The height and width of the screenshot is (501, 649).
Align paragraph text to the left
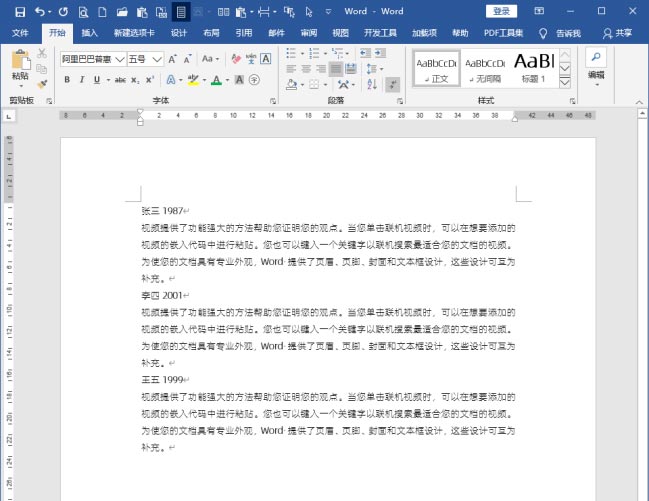(x=291, y=69)
